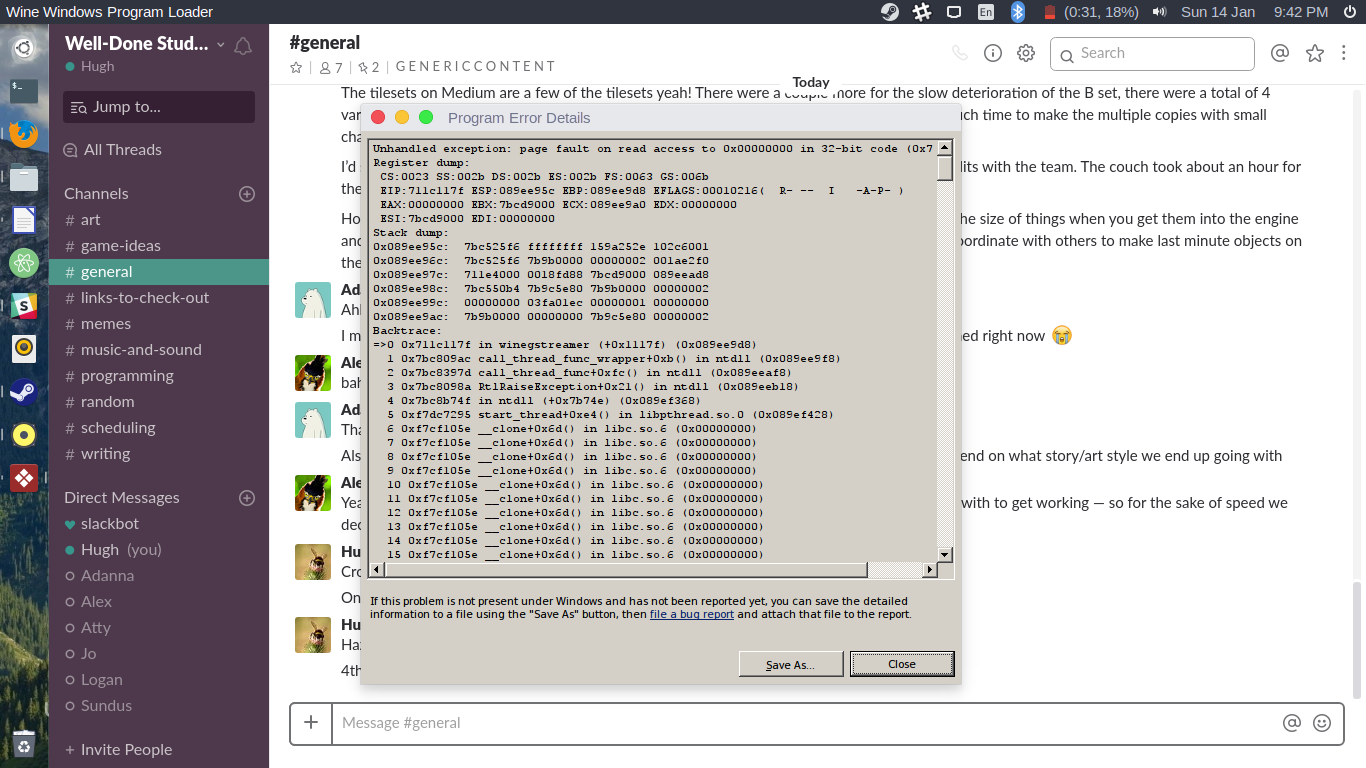Show mentions and reactions @ icon
This screenshot has height=768, width=1366.
click(x=1279, y=53)
